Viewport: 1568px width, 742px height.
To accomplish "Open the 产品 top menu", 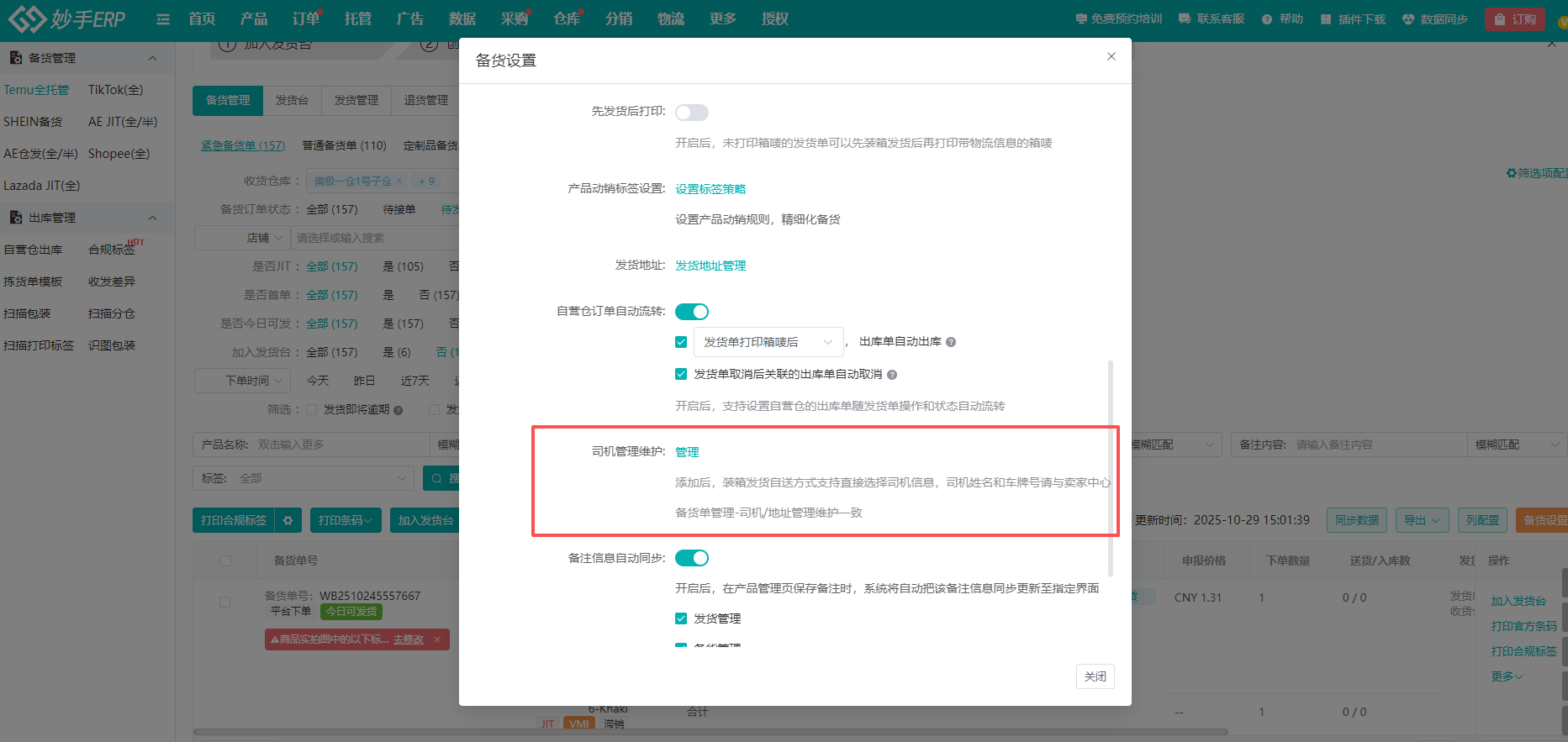I will click(x=254, y=18).
